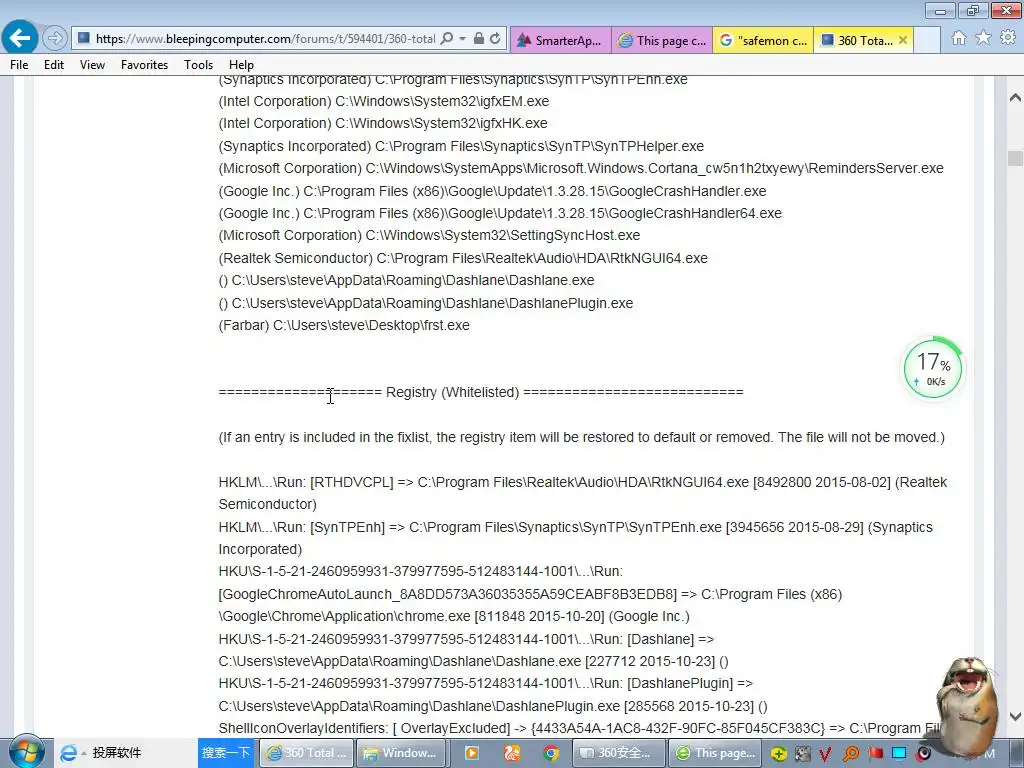
Task: Click the GoogleCrashHandler64.exe line
Action: tap(500, 213)
